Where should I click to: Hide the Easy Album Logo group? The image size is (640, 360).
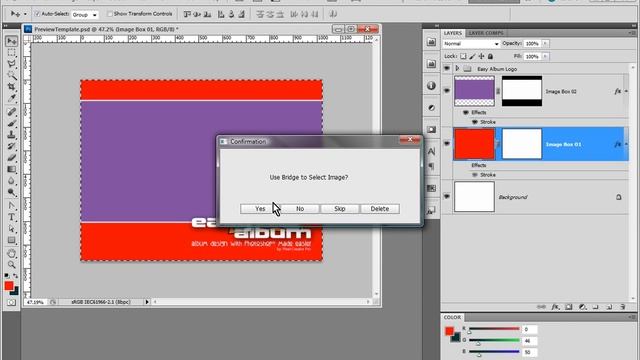[447, 69]
